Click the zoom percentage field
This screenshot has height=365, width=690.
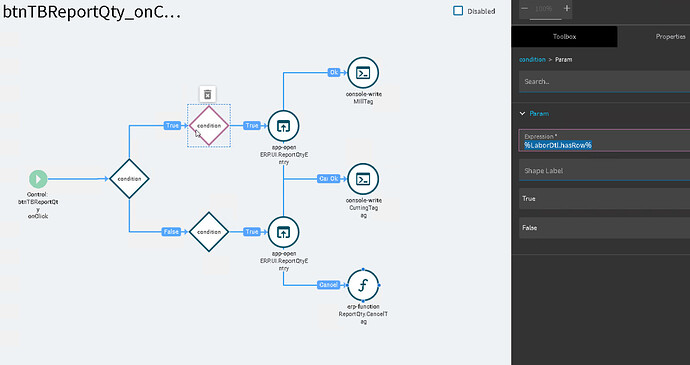[x=545, y=9]
